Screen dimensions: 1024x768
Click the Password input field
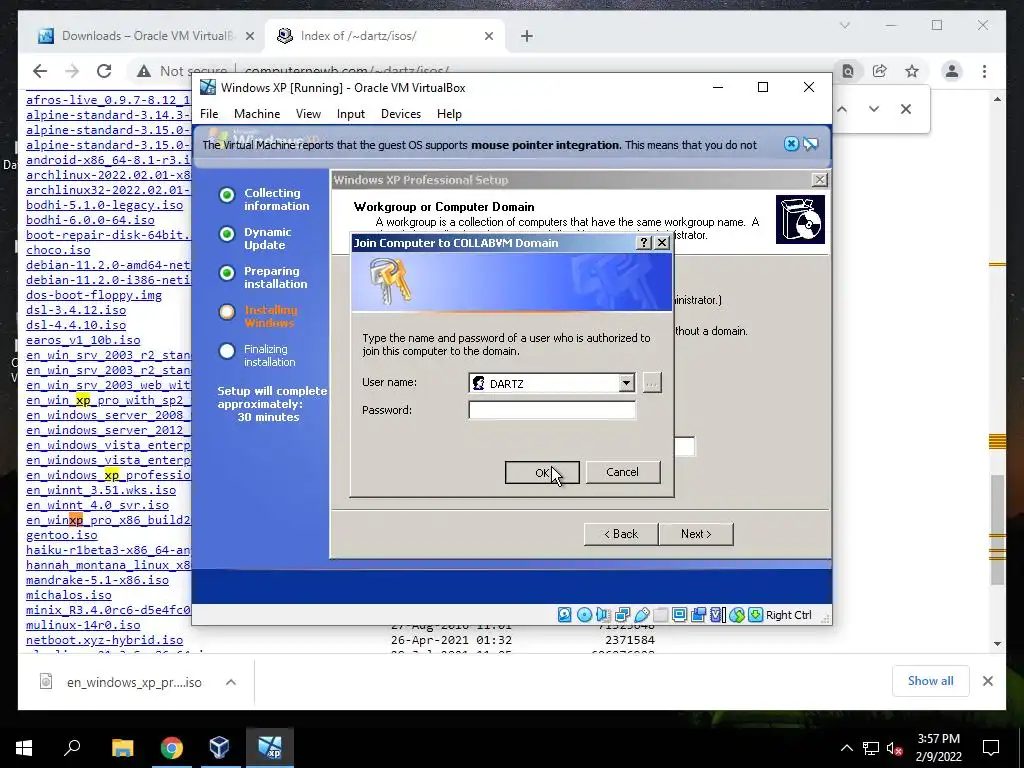[552, 410]
